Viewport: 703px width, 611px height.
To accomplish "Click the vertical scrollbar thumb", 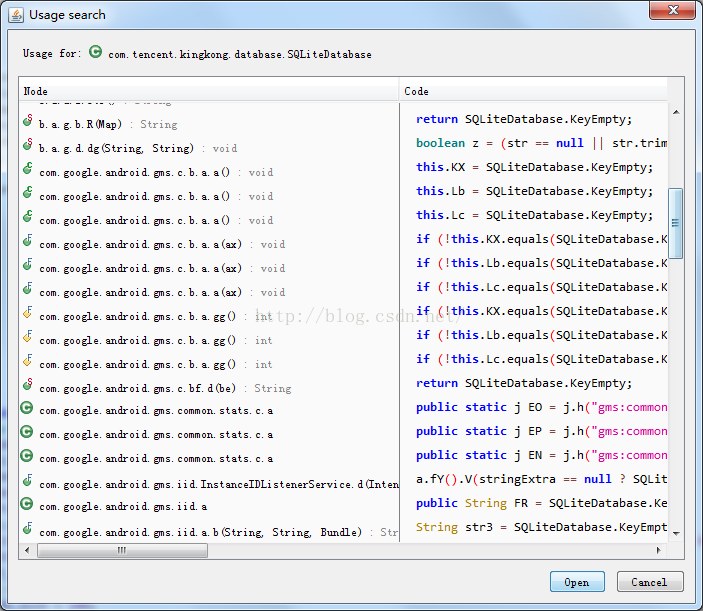I will click(676, 223).
